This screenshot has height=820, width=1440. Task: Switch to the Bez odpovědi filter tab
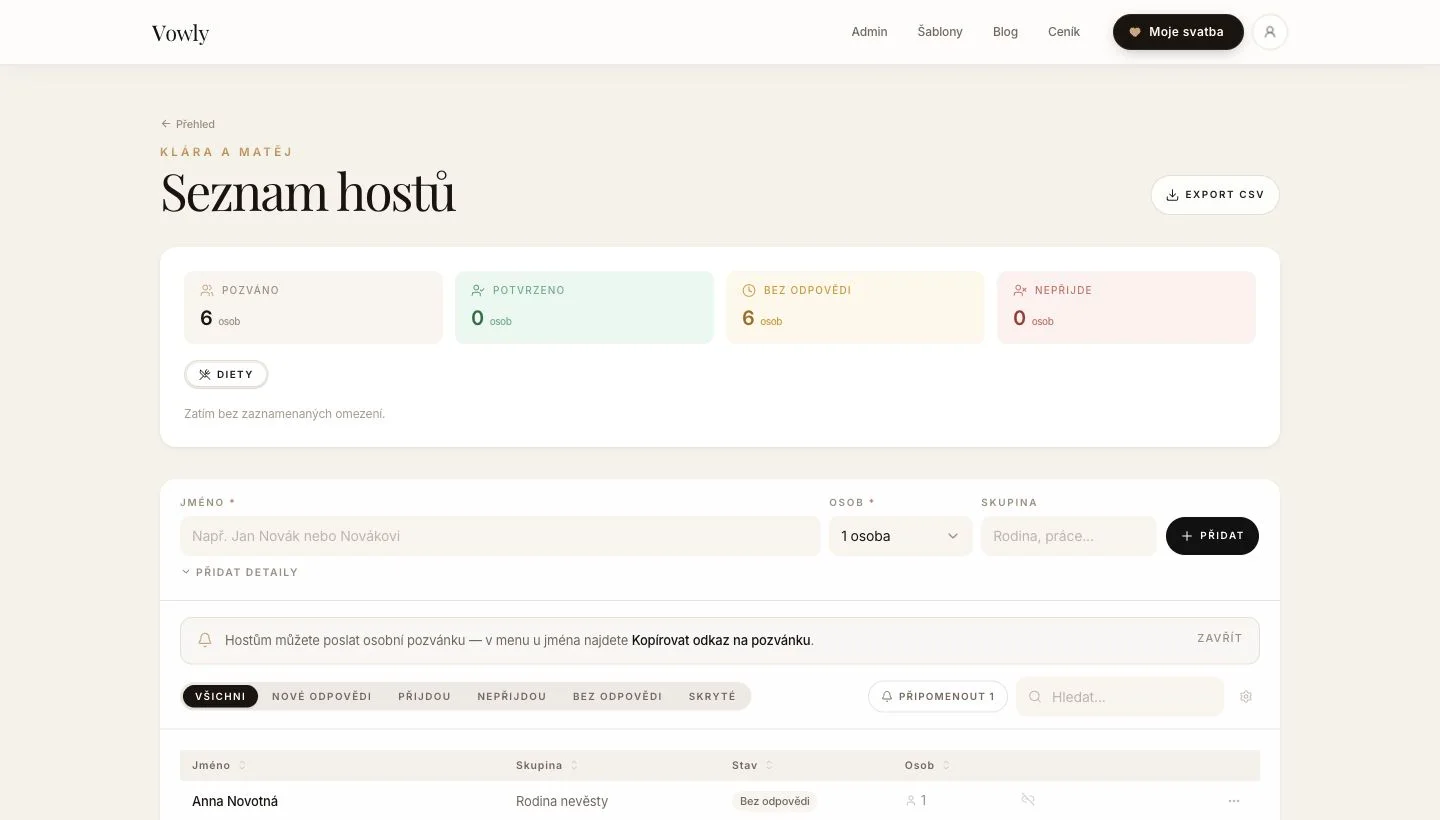[617, 696]
